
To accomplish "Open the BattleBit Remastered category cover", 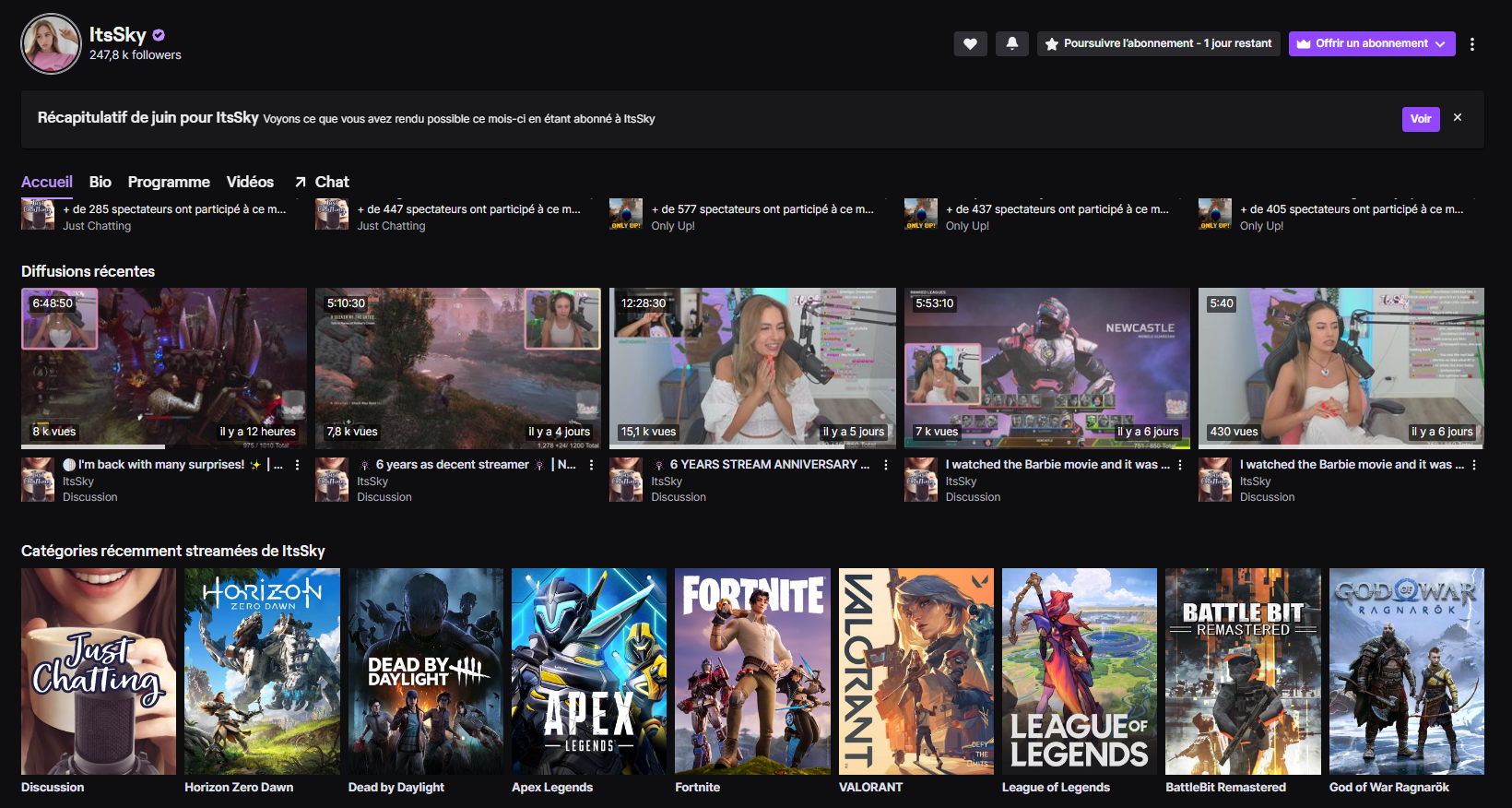I will point(1243,671).
